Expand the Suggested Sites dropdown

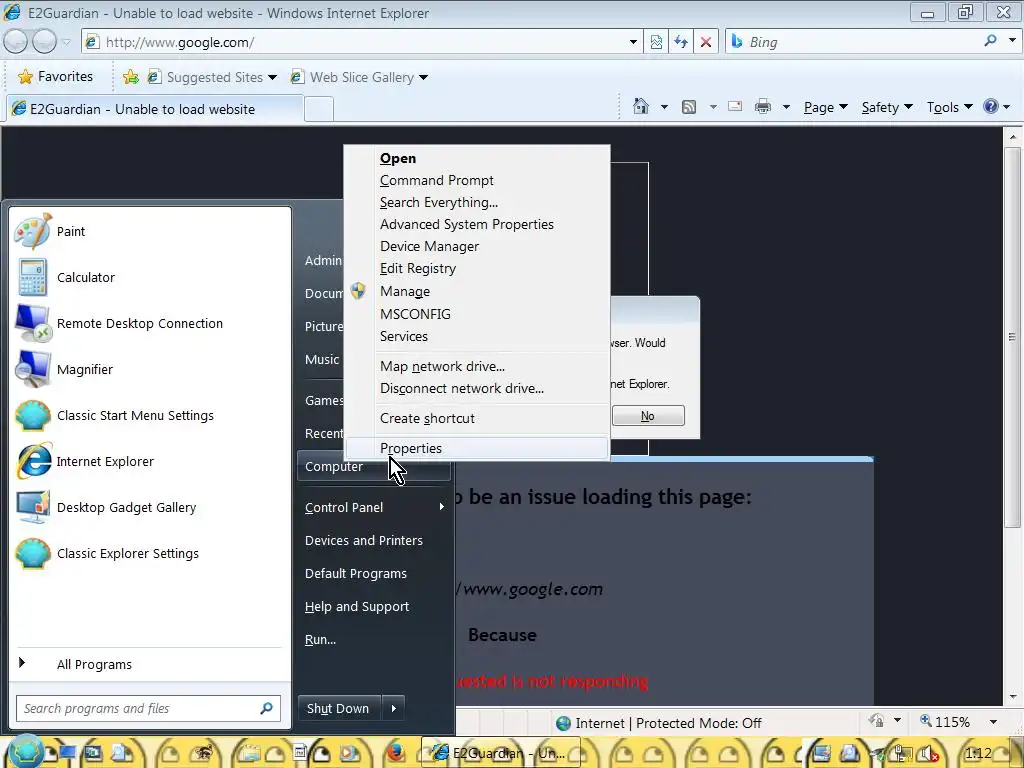(x=272, y=78)
